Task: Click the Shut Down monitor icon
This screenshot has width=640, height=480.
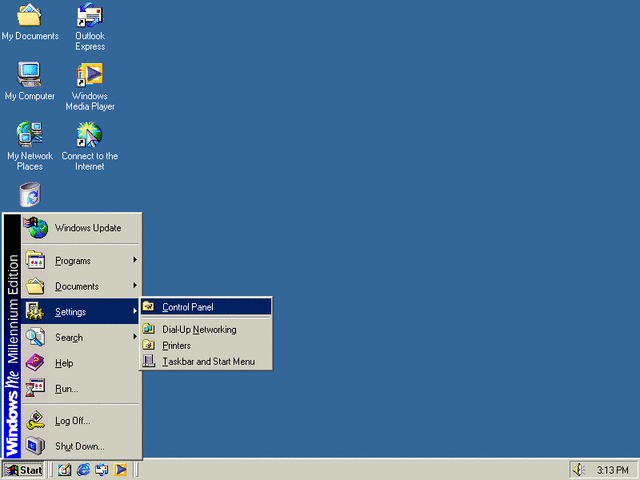Action: click(x=35, y=446)
